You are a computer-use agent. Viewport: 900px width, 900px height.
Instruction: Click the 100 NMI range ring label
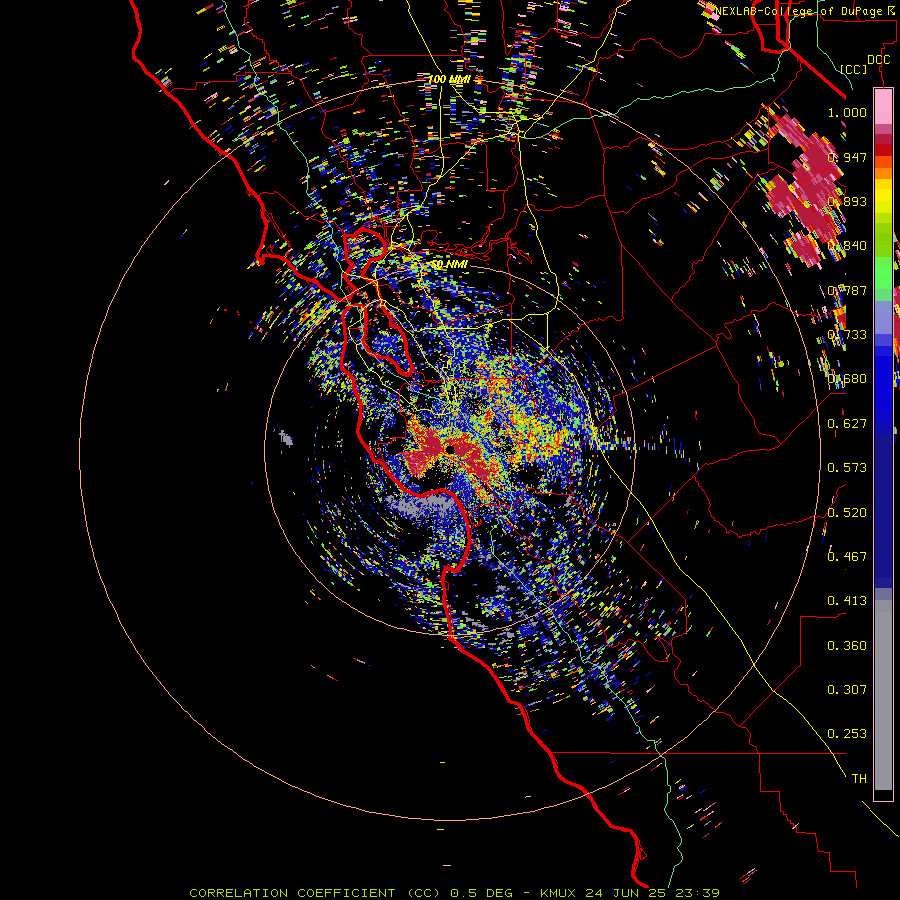(x=449, y=79)
